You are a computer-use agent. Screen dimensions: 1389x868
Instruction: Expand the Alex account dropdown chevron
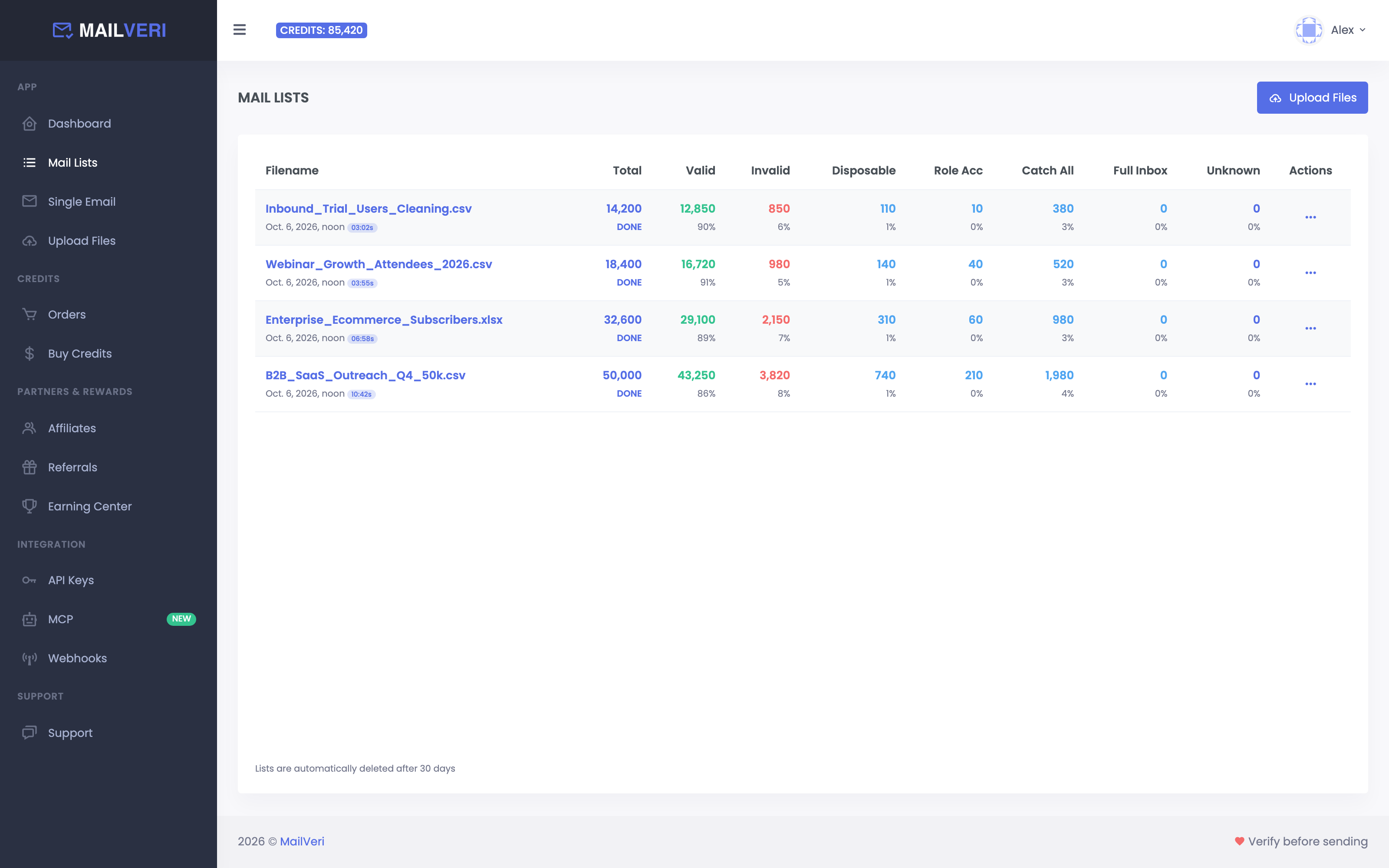(1363, 30)
